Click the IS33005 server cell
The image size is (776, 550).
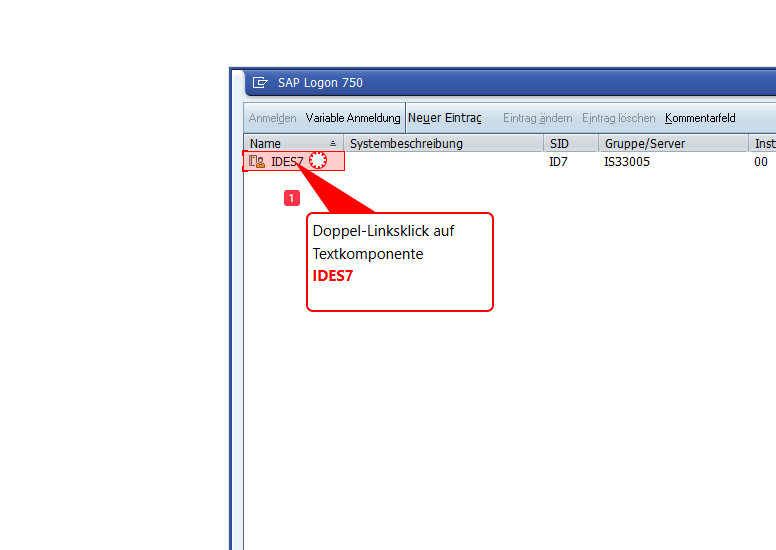pos(627,162)
